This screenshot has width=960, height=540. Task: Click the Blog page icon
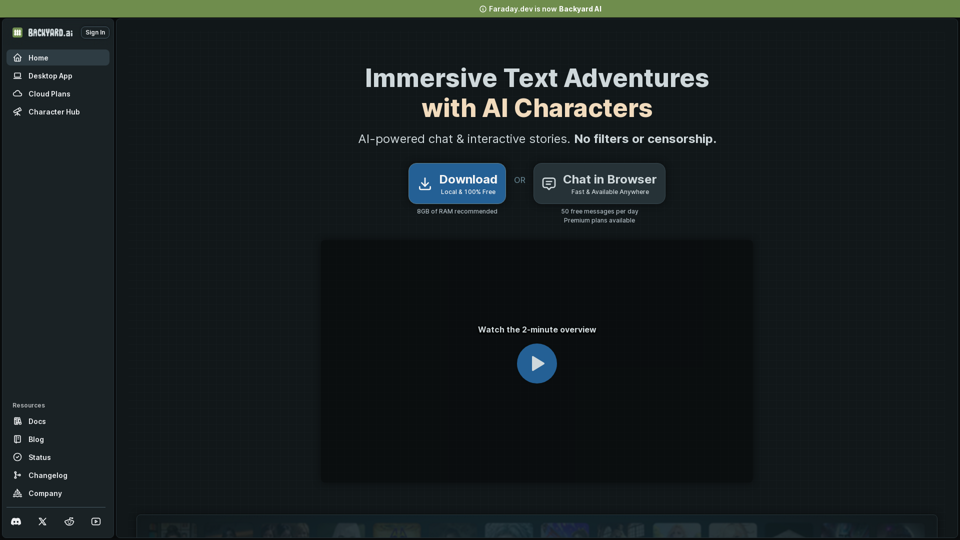pyautogui.click(x=17, y=439)
